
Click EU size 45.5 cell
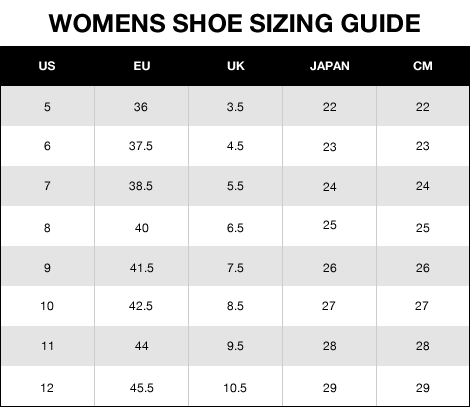pos(142,388)
